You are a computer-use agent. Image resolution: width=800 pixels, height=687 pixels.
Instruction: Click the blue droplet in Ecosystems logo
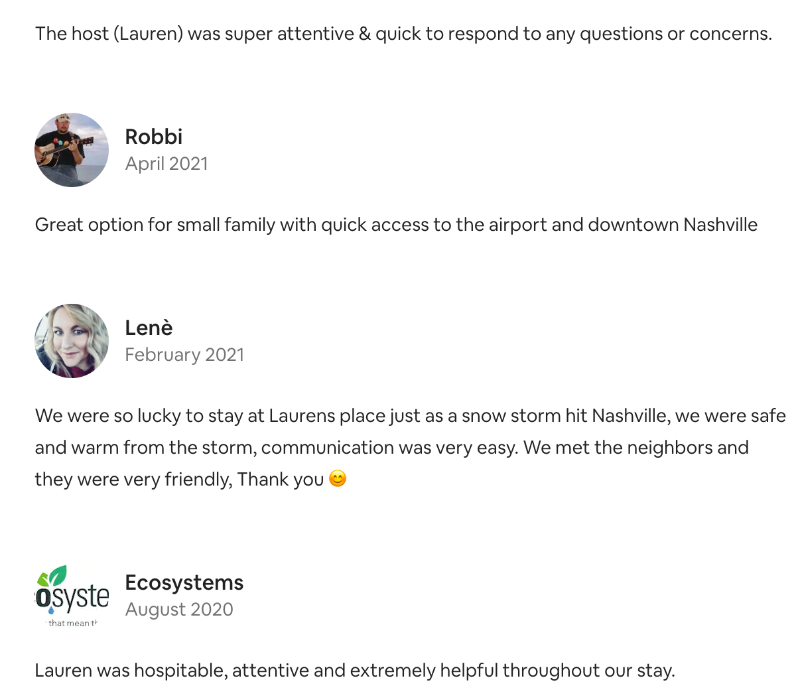[x=51, y=609]
